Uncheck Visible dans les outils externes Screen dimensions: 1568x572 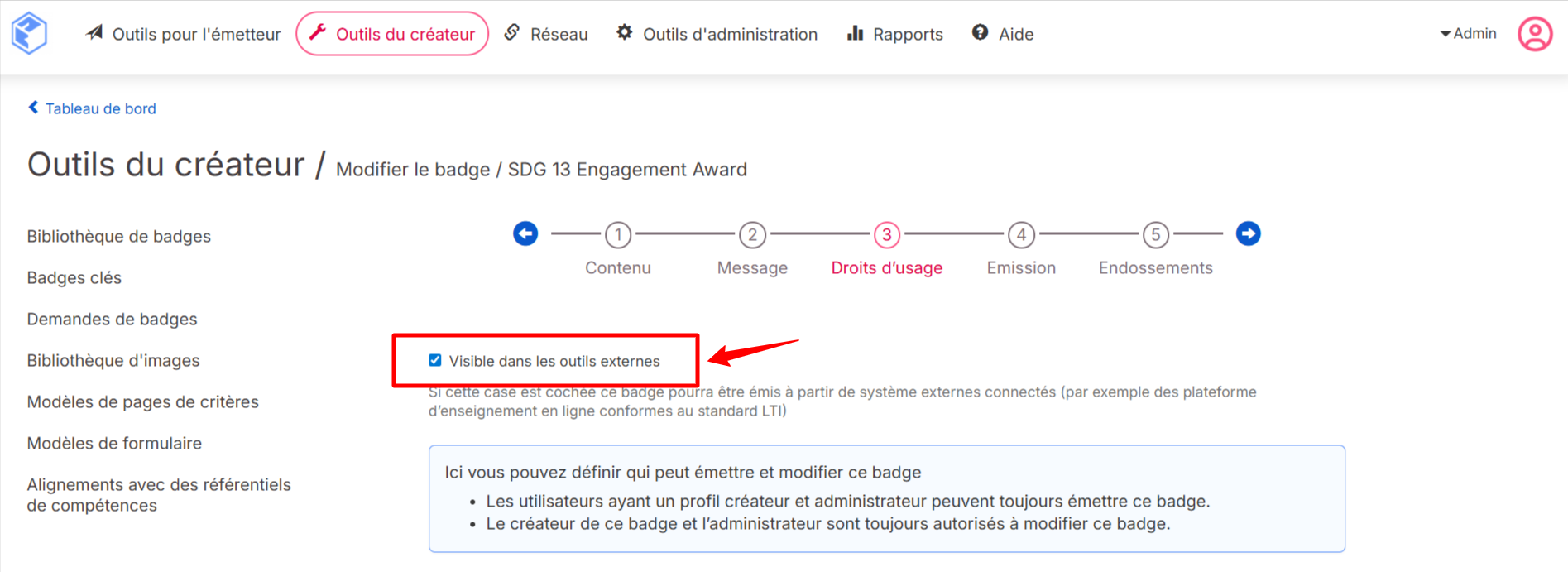[x=435, y=360]
